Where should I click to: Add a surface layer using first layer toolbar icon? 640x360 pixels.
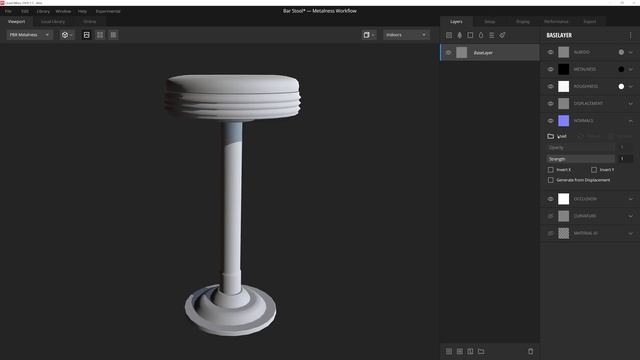(449, 35)
